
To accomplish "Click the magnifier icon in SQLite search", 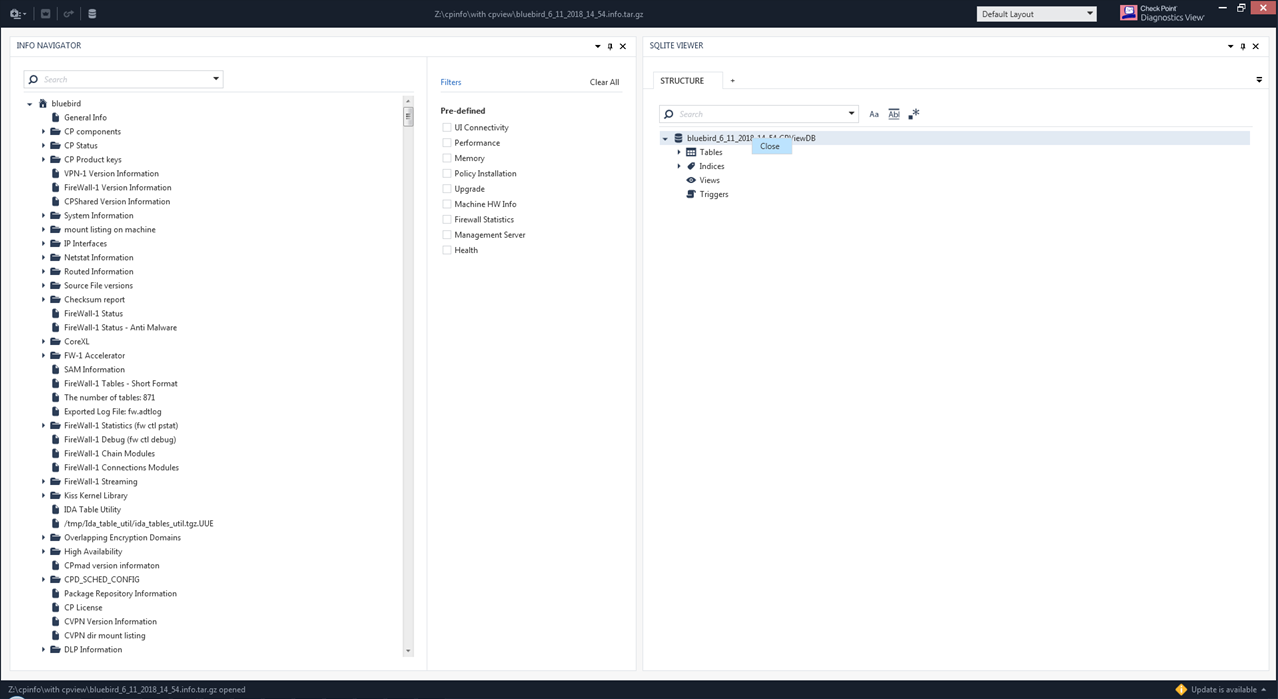I will pos(670,114).
